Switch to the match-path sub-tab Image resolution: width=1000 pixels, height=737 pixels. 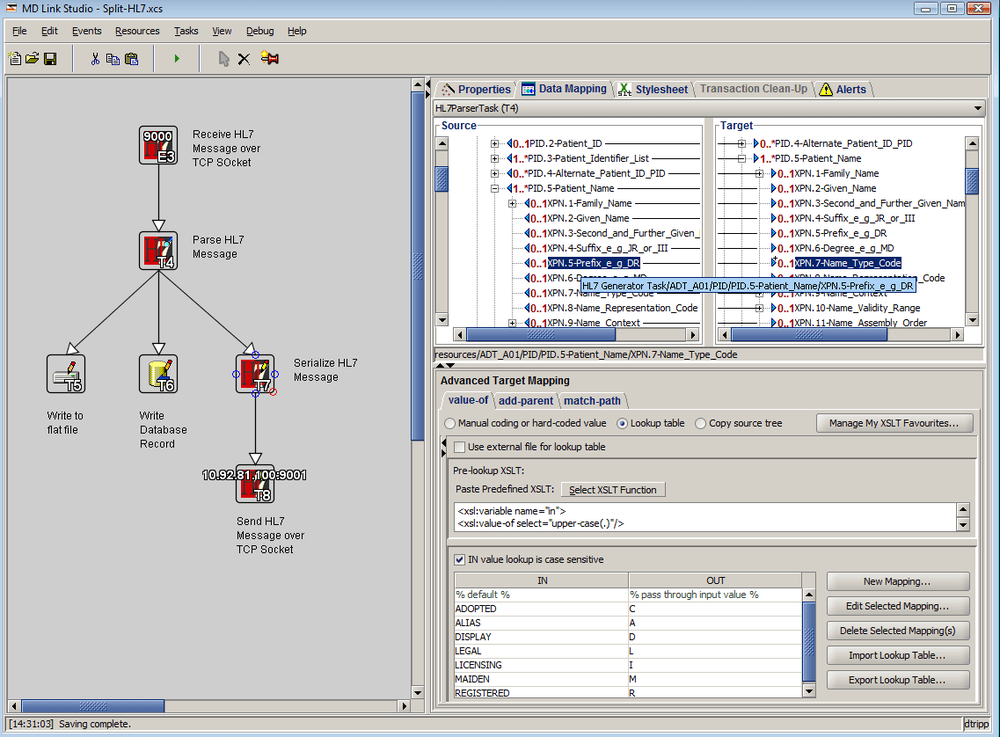pyautogui.click(x=592, y=400)
